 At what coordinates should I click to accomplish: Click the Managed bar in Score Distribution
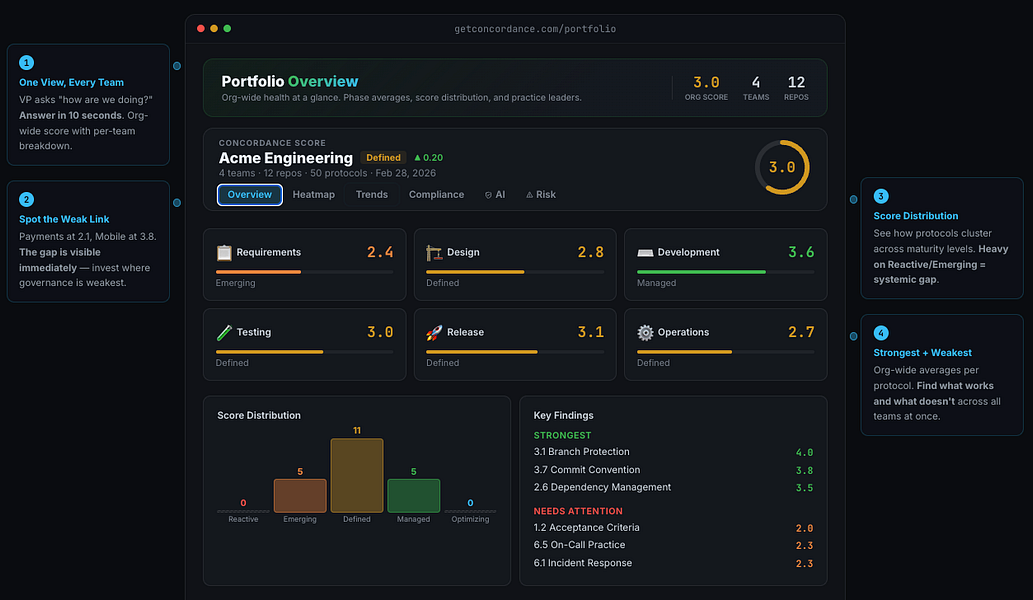pyautogui.click(x=413, y=495)
